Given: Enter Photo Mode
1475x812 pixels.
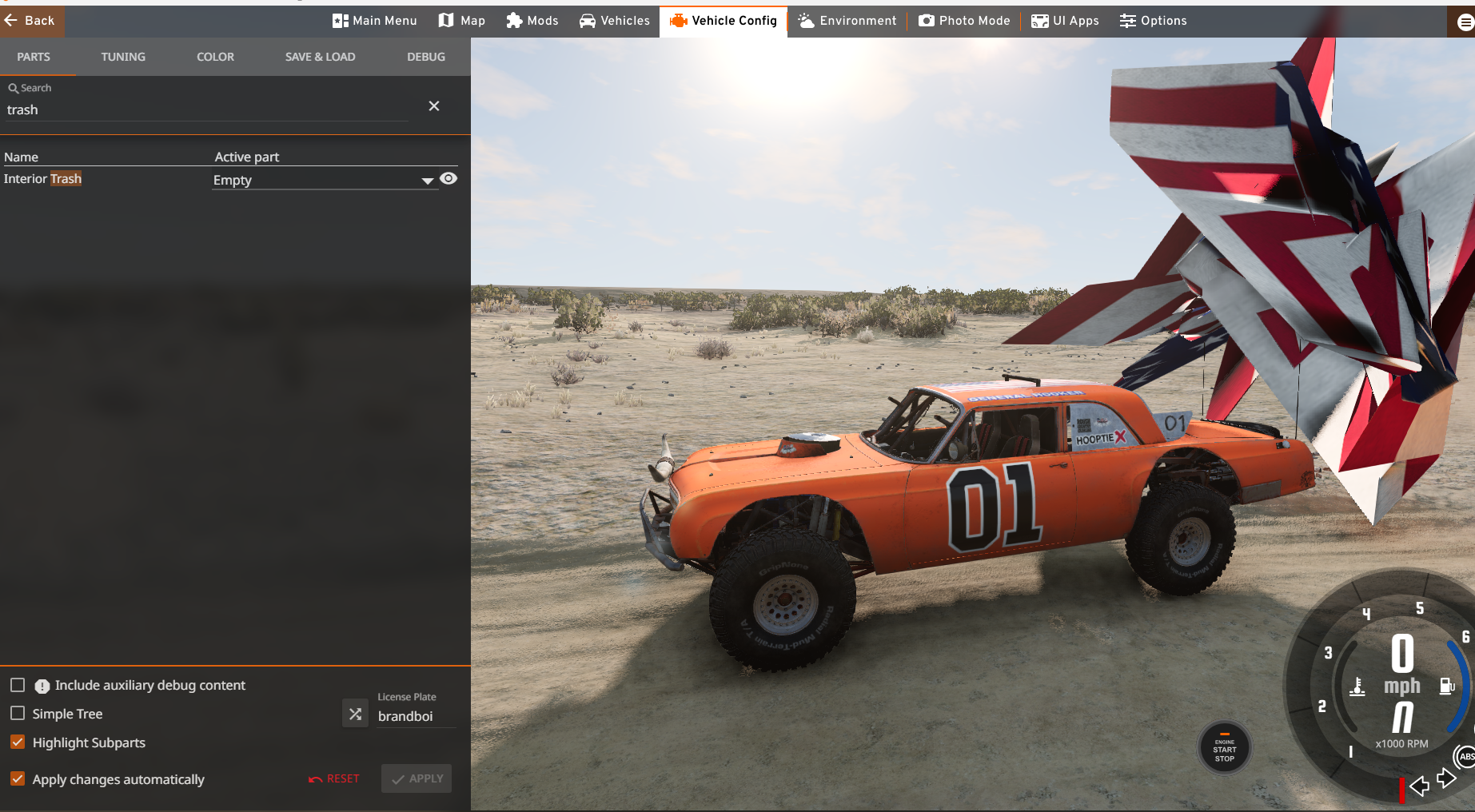Looking at the screenshot, I should tap(964, 21).
